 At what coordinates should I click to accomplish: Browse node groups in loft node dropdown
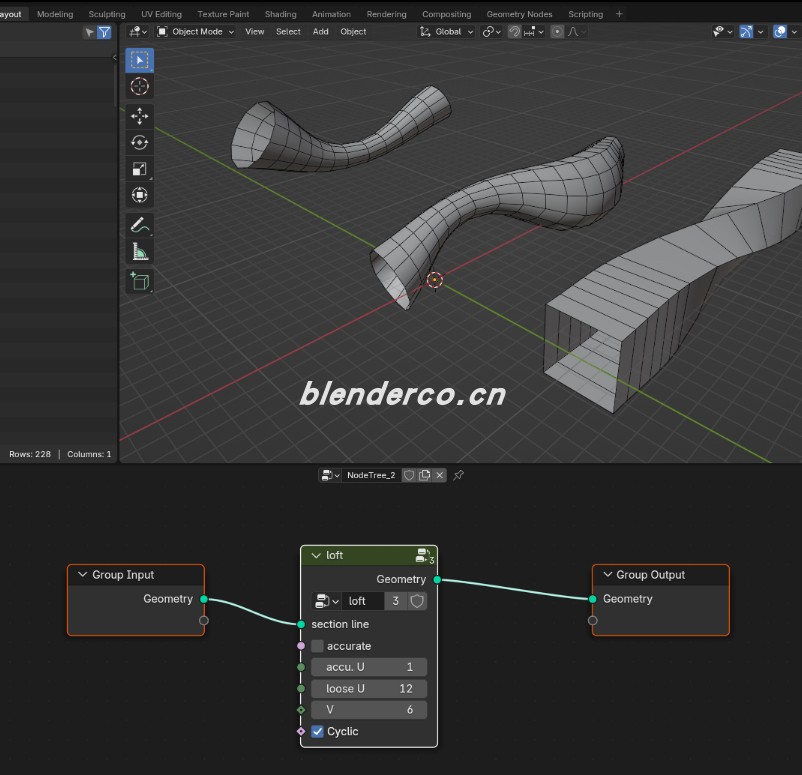tap(327, 601)
